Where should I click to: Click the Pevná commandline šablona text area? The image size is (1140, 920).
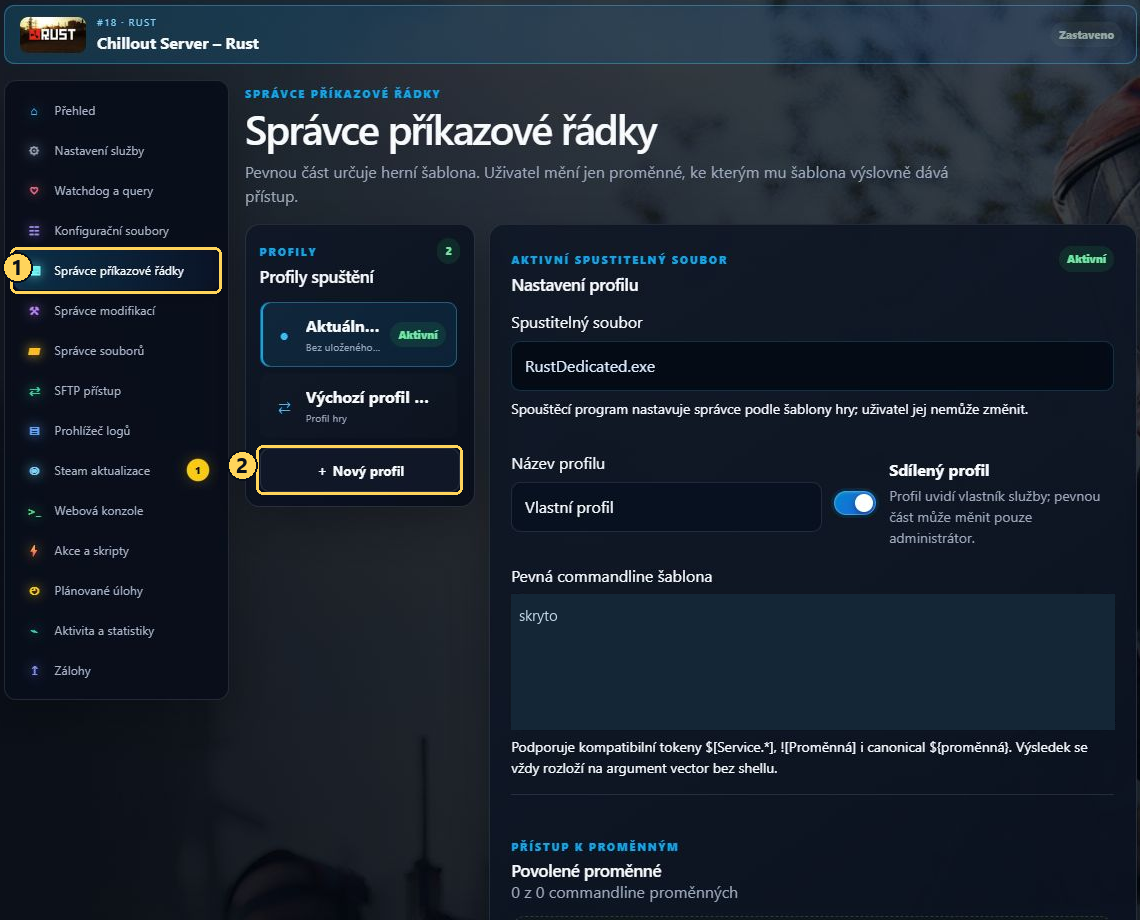pyautogui.click(x=812, y=662)
